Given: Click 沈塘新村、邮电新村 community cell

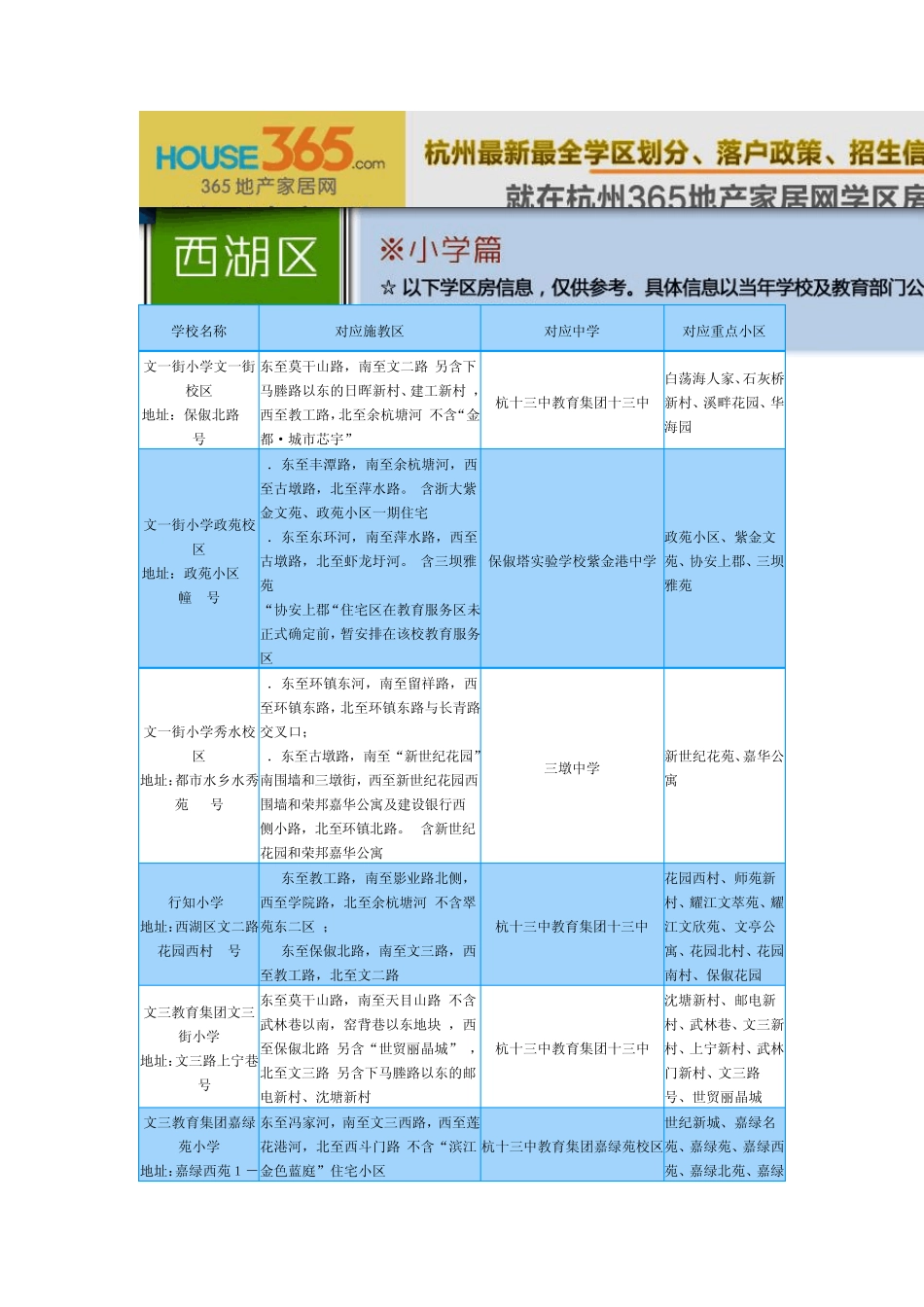Looking at the screenshot, I should 725,1048.
